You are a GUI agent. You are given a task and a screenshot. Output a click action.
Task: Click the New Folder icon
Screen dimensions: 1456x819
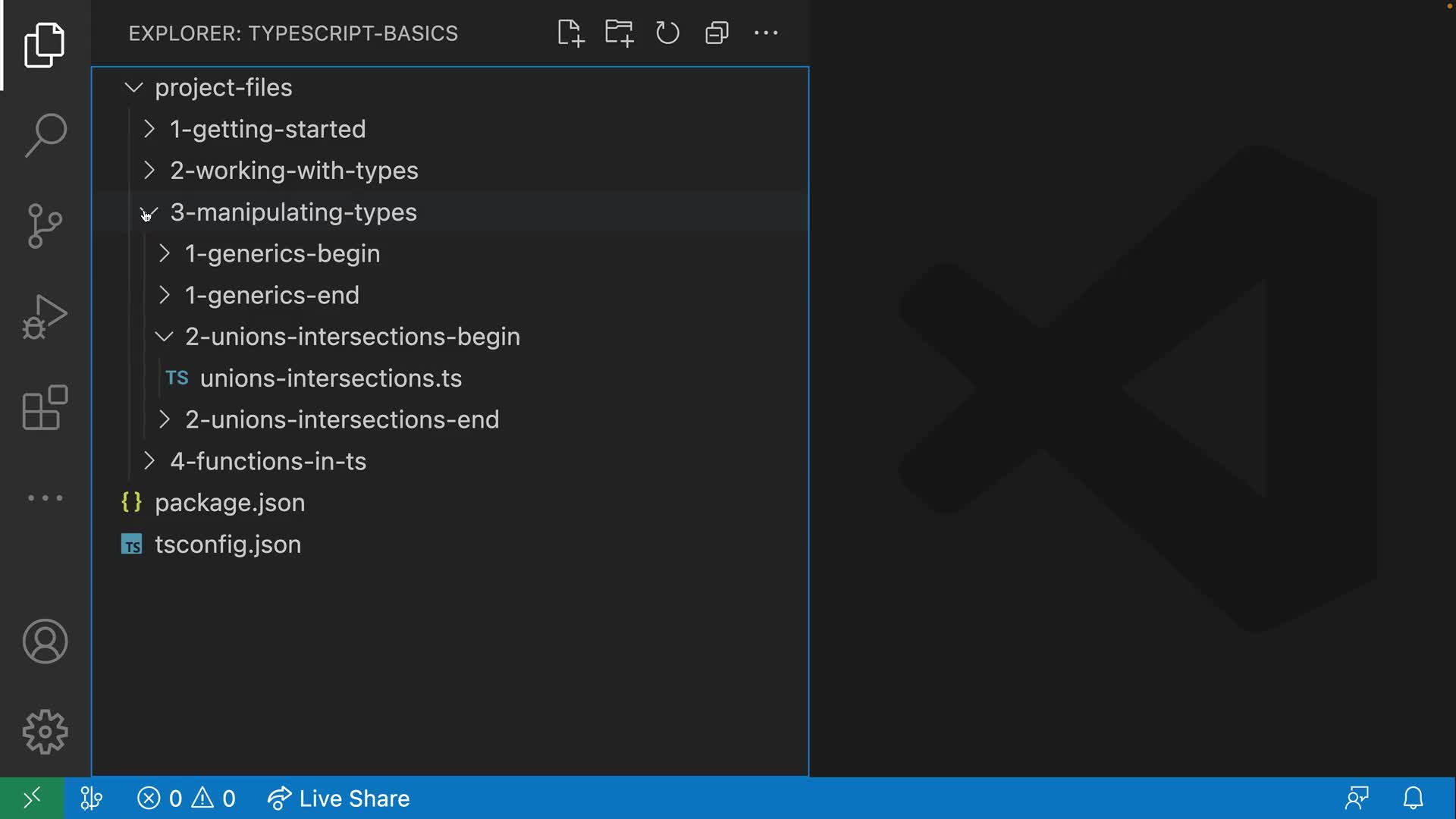click(x=618, y=33)
